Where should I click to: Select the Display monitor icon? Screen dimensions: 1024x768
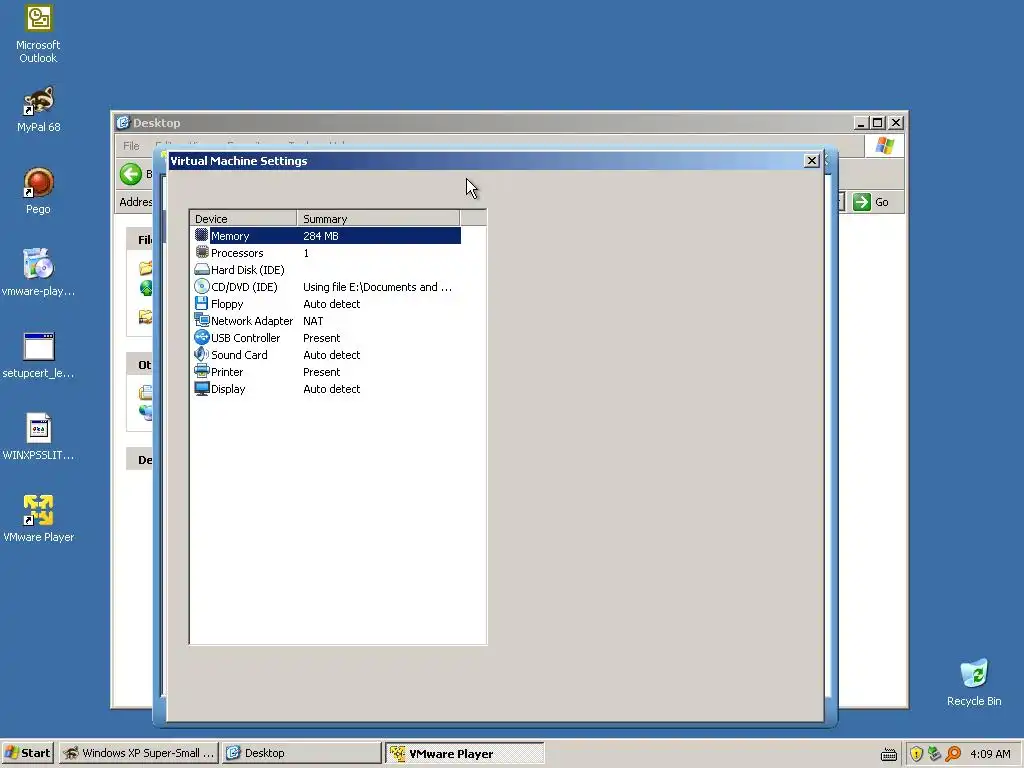pos(202,388)
